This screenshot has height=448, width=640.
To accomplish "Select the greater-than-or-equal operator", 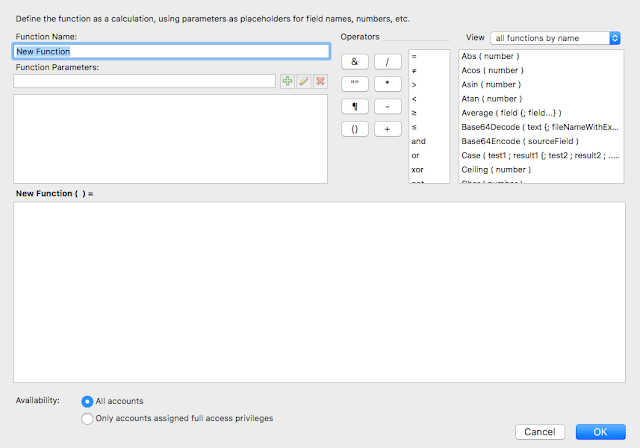I will click(x=429, y=113).
